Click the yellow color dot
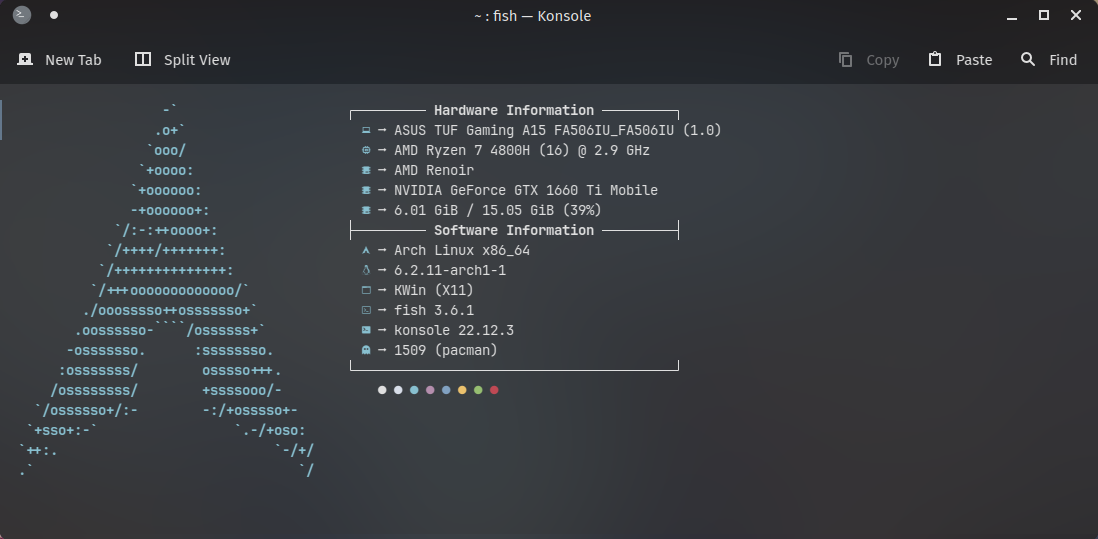 462,390
